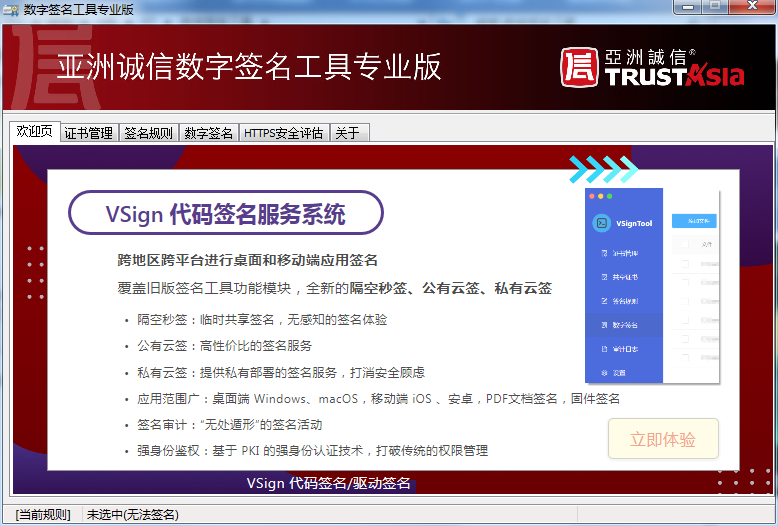This screenshot has width=778, height=526.
Task: Click the VSignTool preview screenshot
Action: tap(652, 285)
